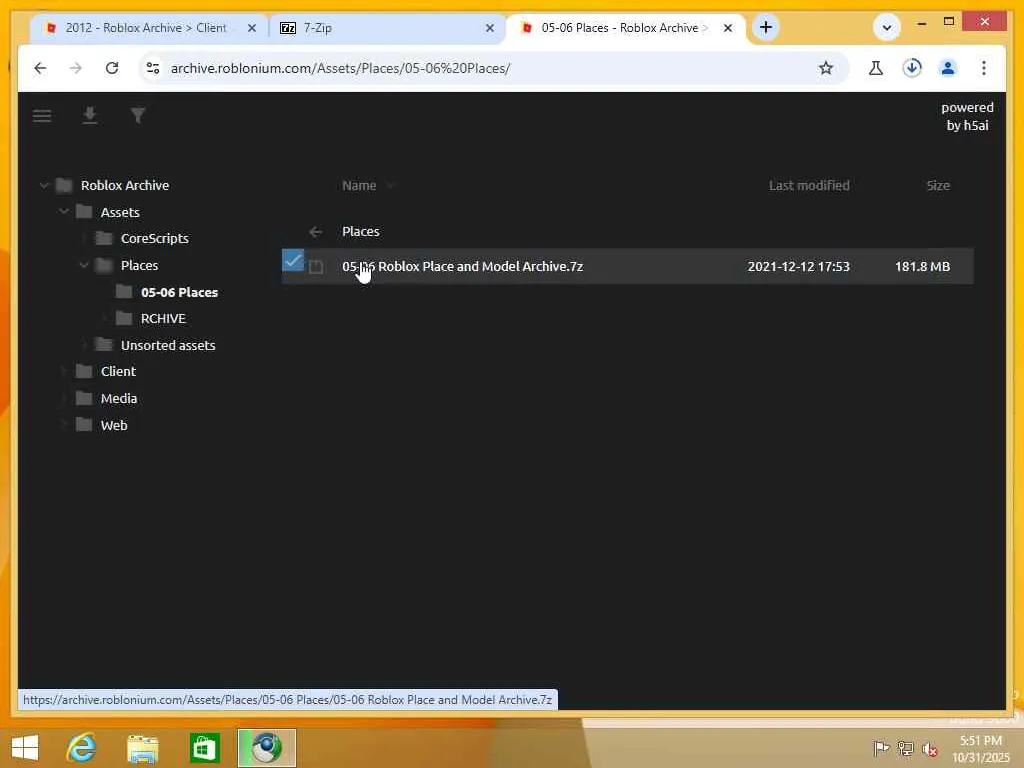Screen dimensions: 1024x768
Task: Close the 7-Zip tab
Action: pos(490,28)
